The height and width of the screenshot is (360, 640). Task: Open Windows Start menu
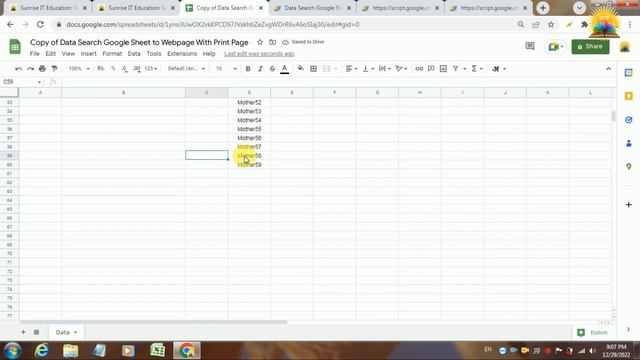click(12, 351)
